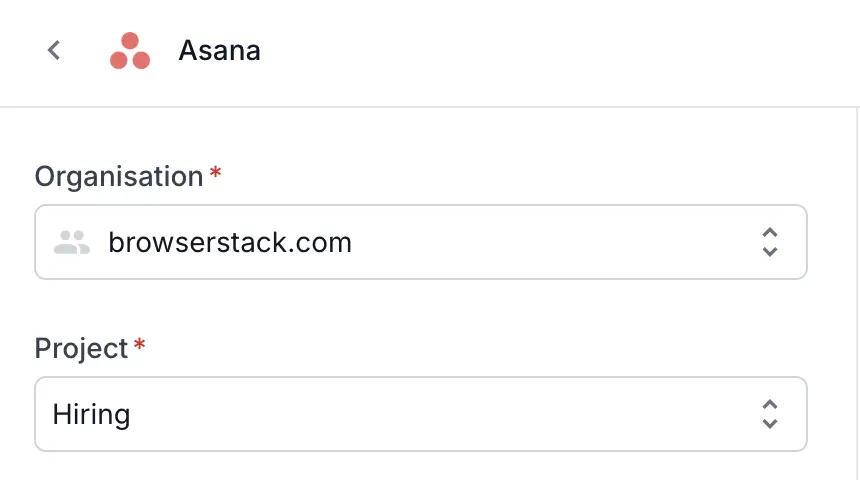Click the people icon in the Organisation field

pos(72,242)
